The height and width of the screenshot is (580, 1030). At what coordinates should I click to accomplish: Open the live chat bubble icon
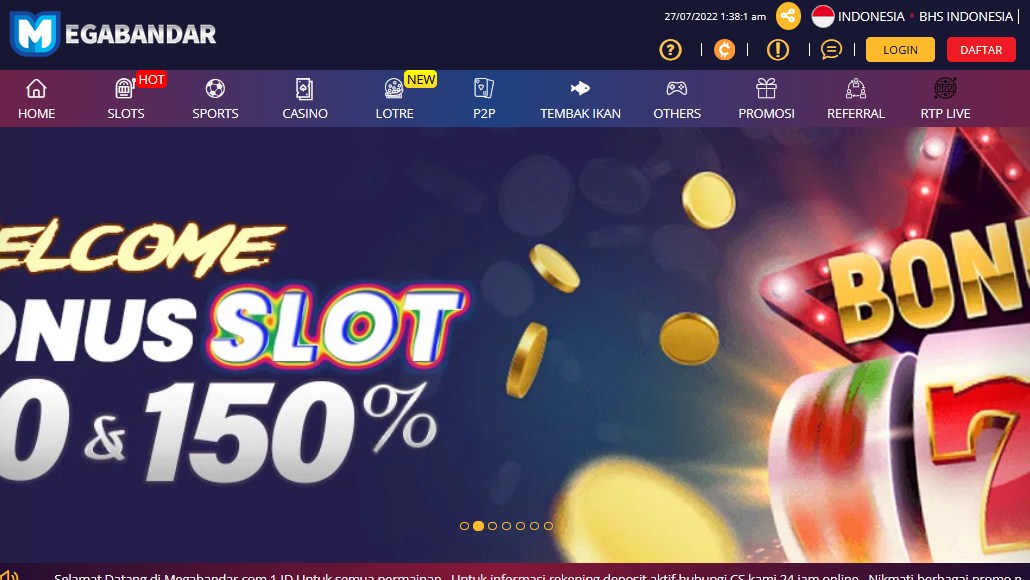(831, 50)
